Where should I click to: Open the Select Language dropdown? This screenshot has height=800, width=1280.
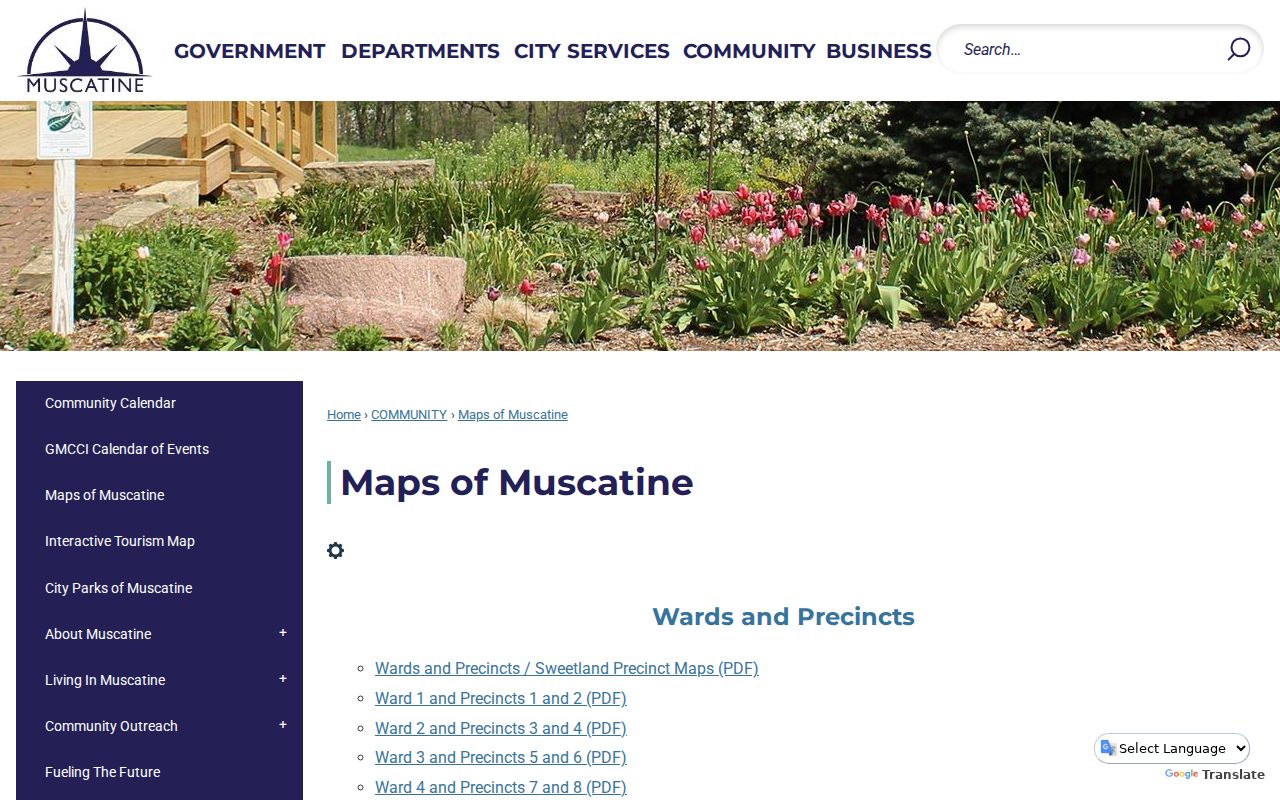(1172, 748)
